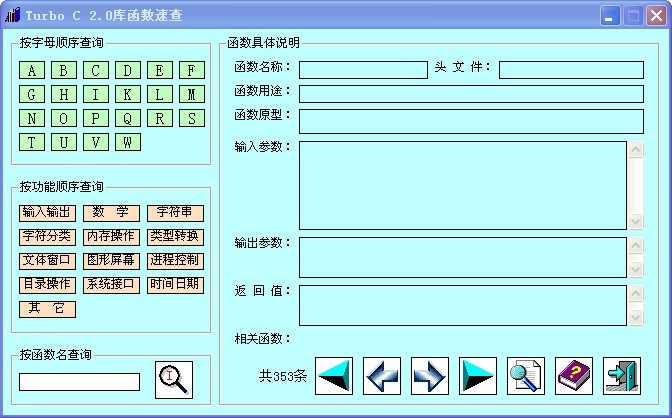
Task: Go to the previous record with the blue left arrow
Action: [x=382, y=376]
